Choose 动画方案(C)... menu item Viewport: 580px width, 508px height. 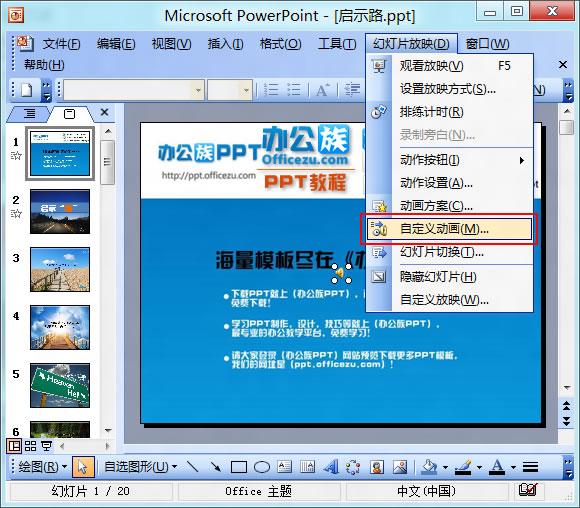click(x=449, y=206)
